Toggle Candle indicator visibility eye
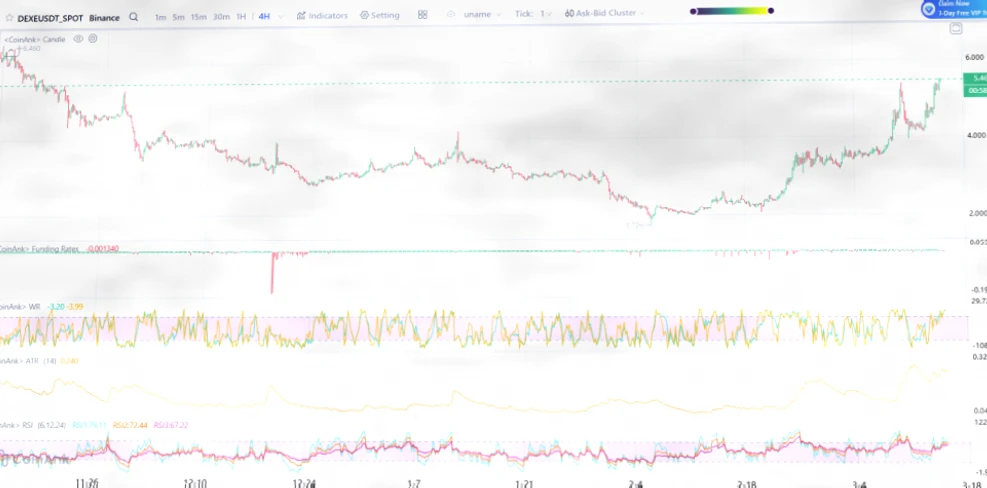 coord(78,39)
